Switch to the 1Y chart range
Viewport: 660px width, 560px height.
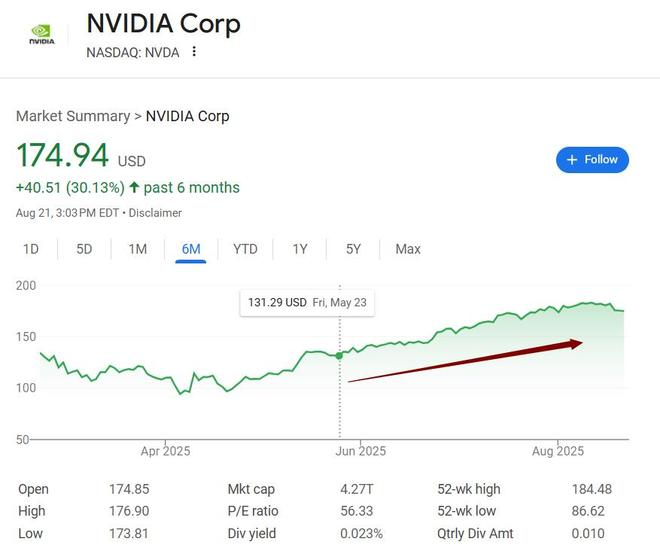tap(300, 249)
